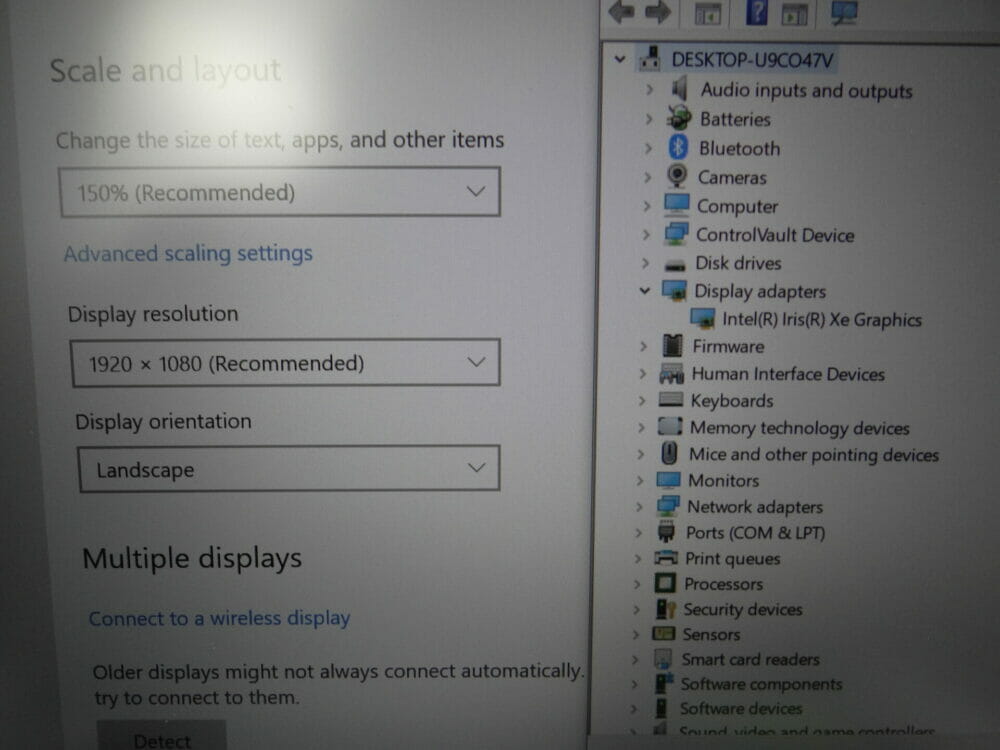Select the Disk drives row
The width and height of the screenshot is (1000, 750).
pyautogui.click(x=738, y=263)
